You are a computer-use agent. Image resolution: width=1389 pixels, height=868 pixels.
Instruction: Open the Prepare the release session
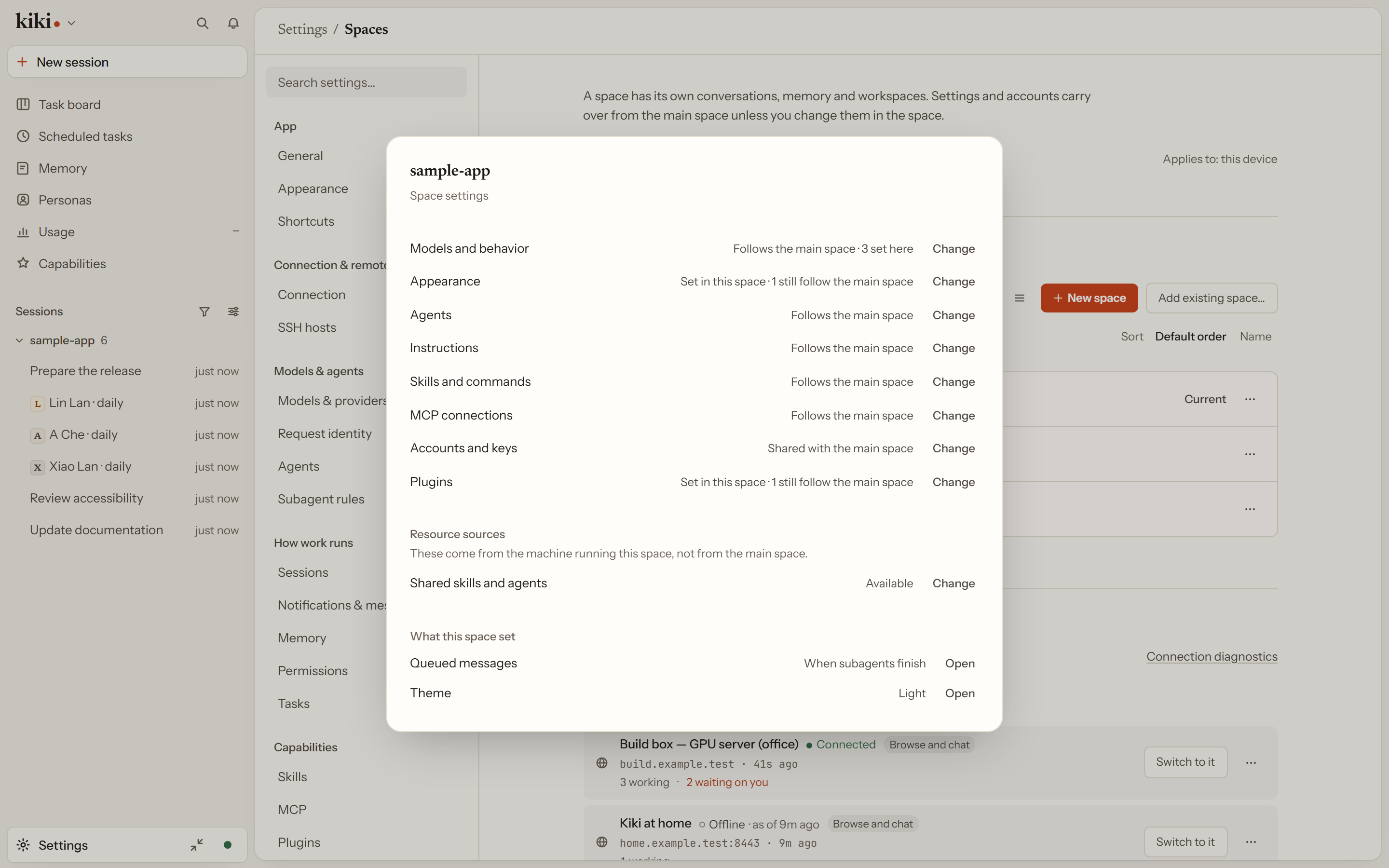point(127,371)
